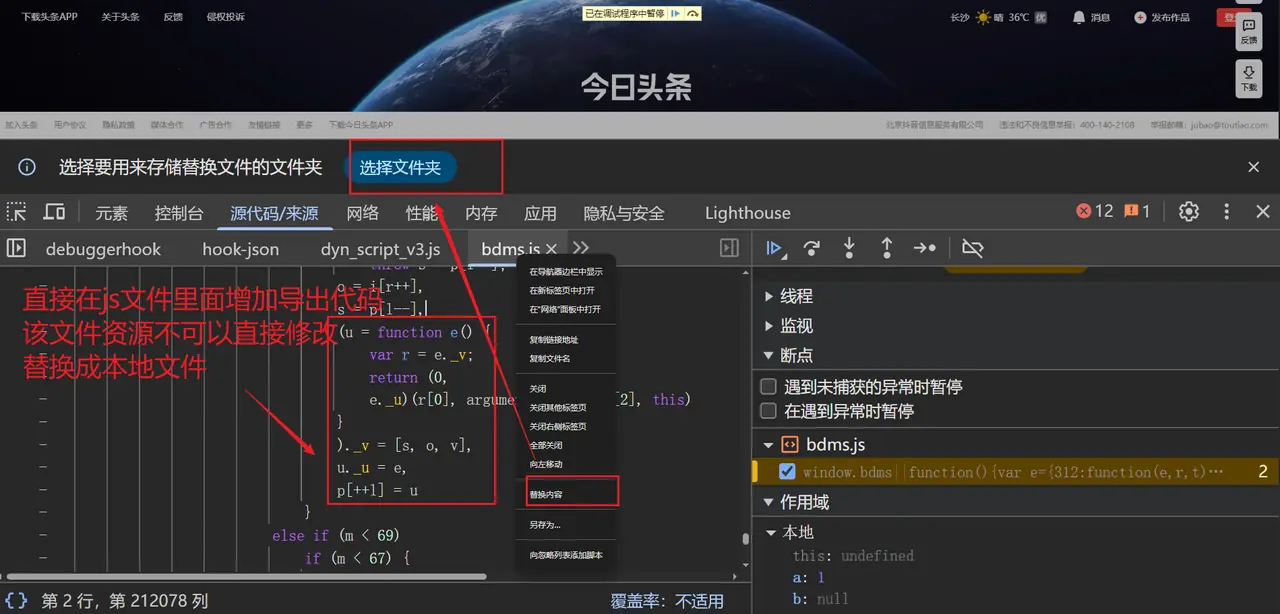This screenshot has height=614, width=1280.
Task: Open DevTools settings gear
Action: [1188, 212]
